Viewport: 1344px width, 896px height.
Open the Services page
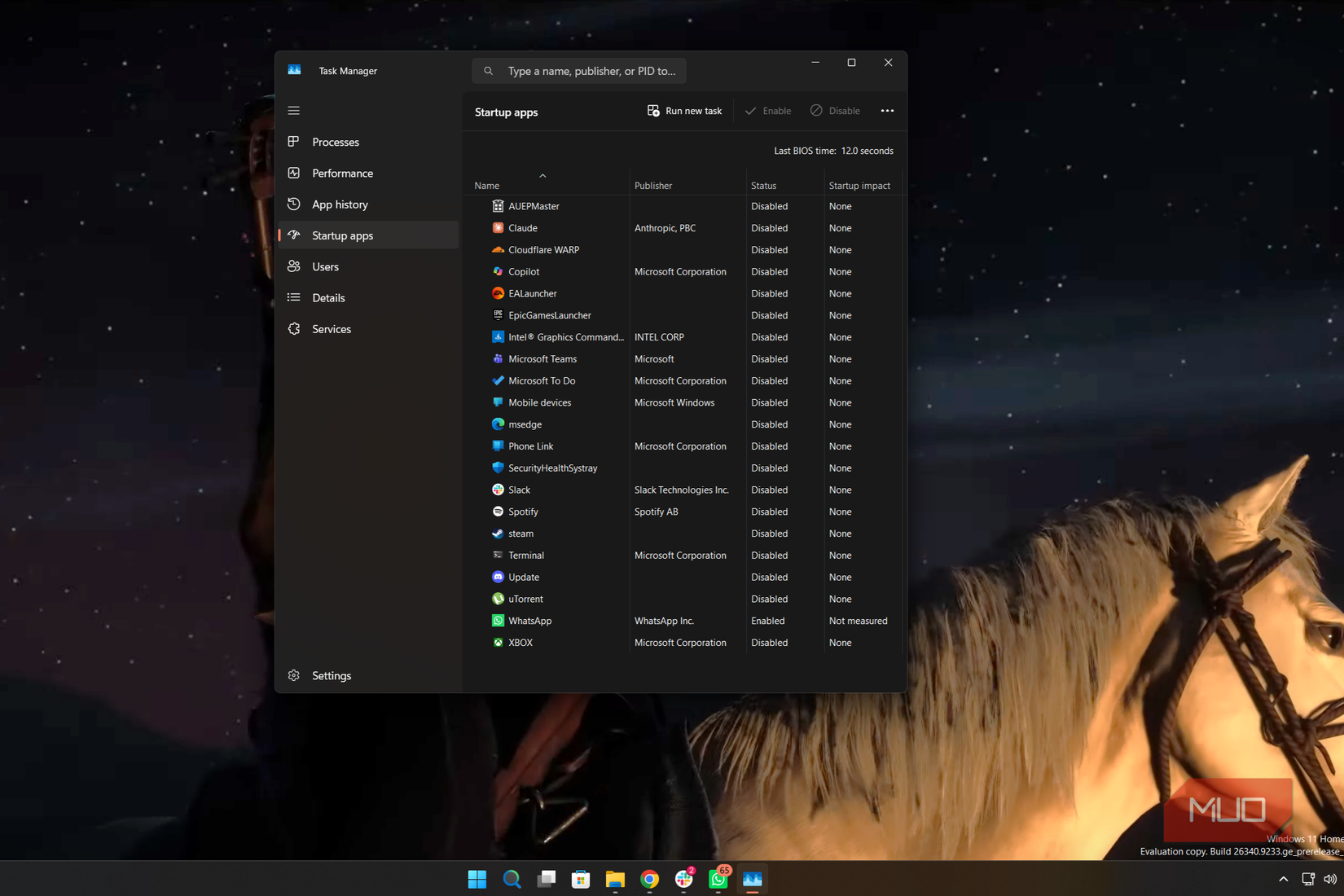(368, 329)
